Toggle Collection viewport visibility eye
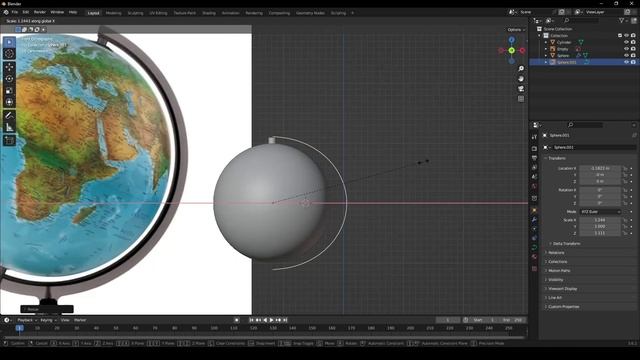This screenshot has width=640, height=360. point(626,36)
